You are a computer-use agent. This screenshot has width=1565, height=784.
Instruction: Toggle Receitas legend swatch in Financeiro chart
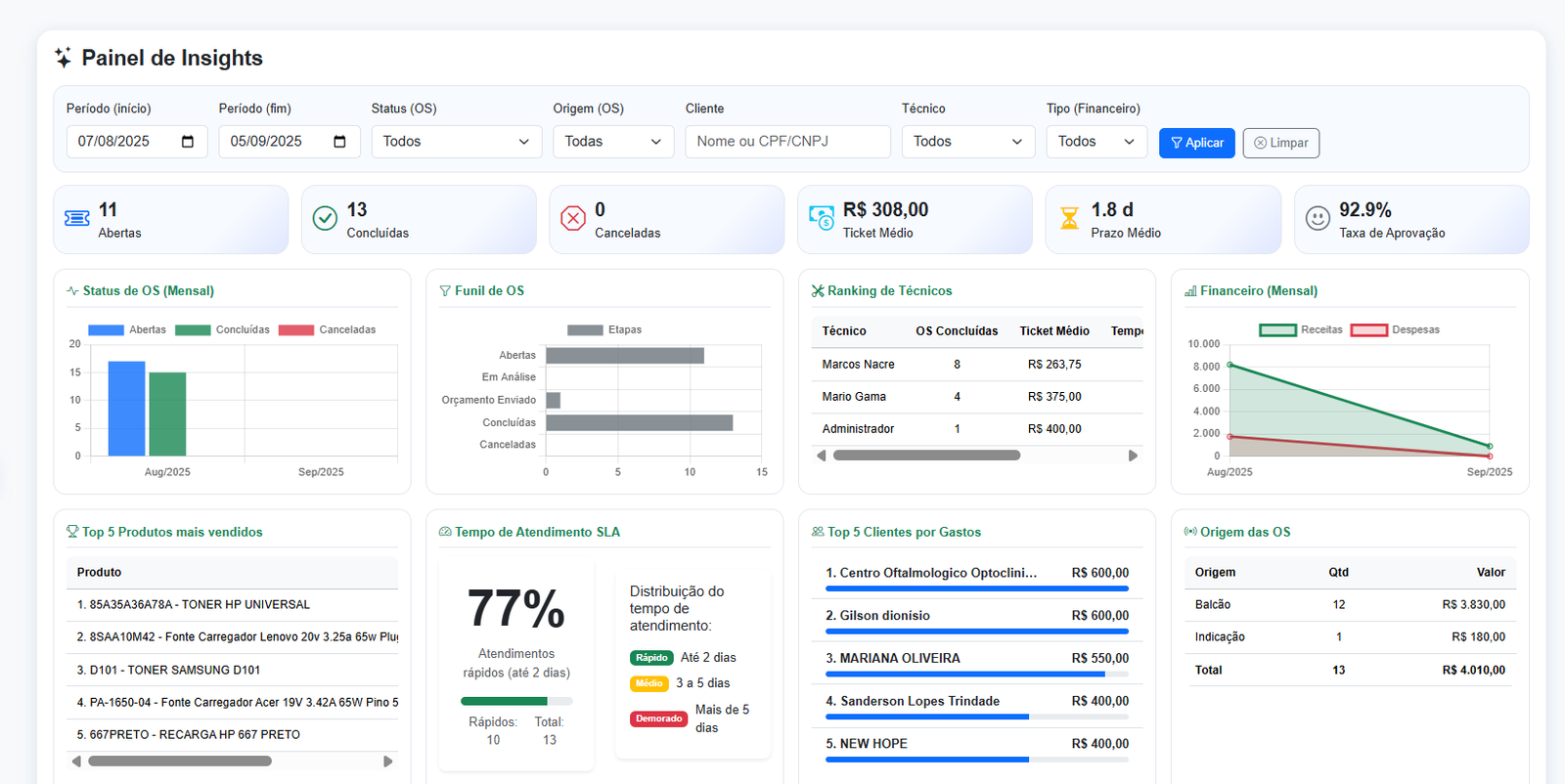pyautogui.click(x=1277, y=330)
